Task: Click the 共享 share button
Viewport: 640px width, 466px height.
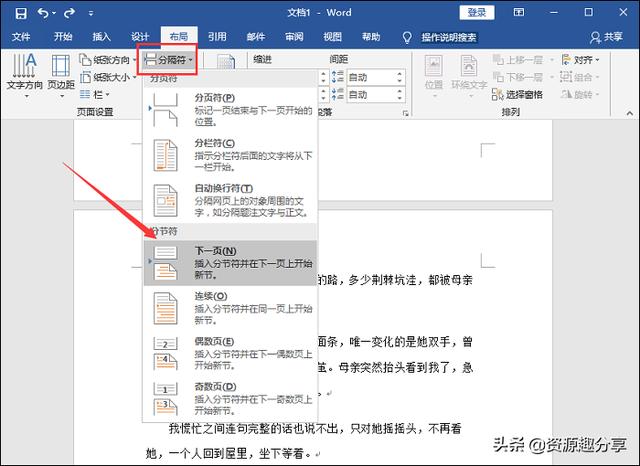Action: 606,37
